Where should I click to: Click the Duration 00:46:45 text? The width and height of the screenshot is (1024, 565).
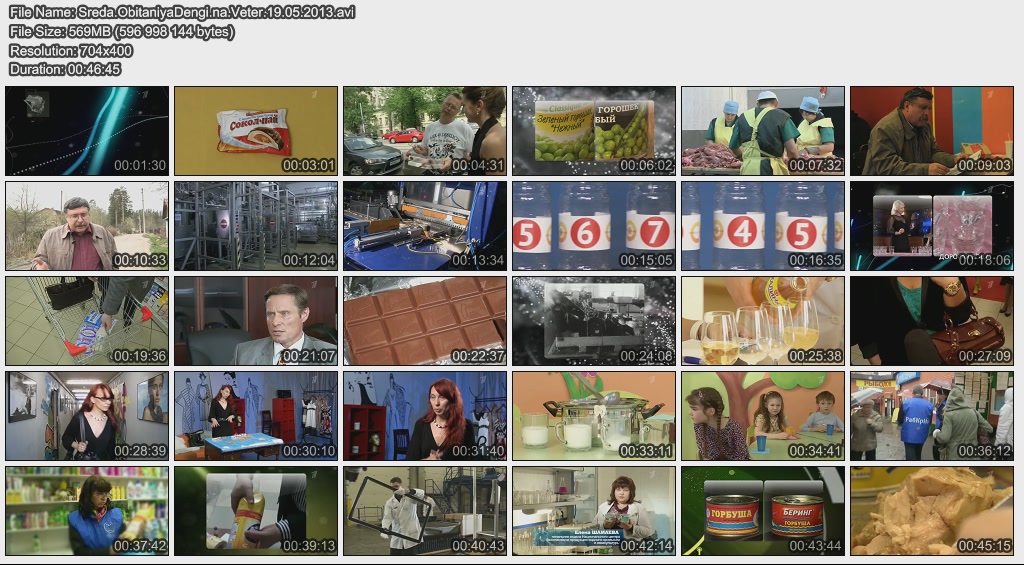pos(65,69)
